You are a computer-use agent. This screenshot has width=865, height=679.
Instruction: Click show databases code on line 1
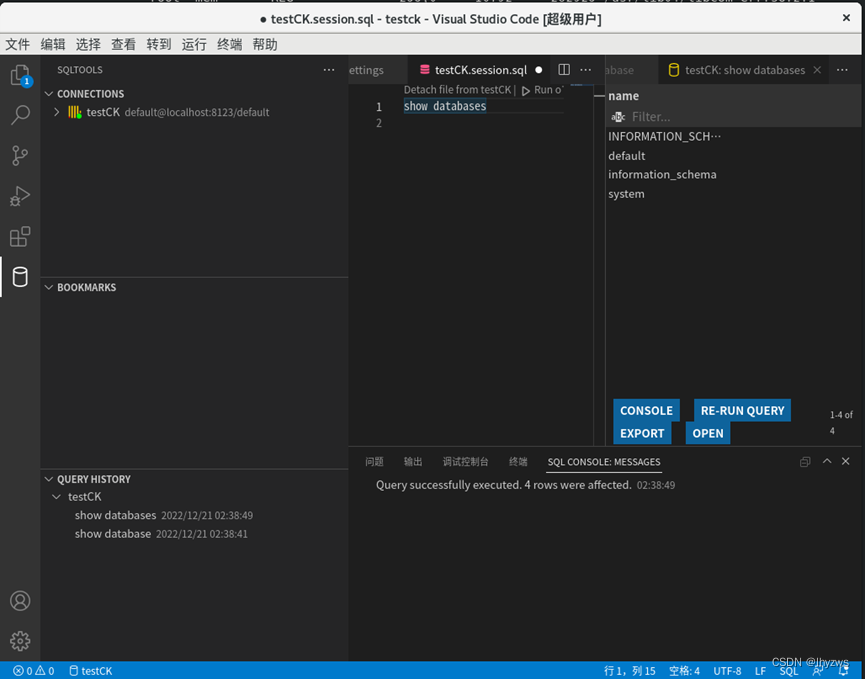(445, 106)
